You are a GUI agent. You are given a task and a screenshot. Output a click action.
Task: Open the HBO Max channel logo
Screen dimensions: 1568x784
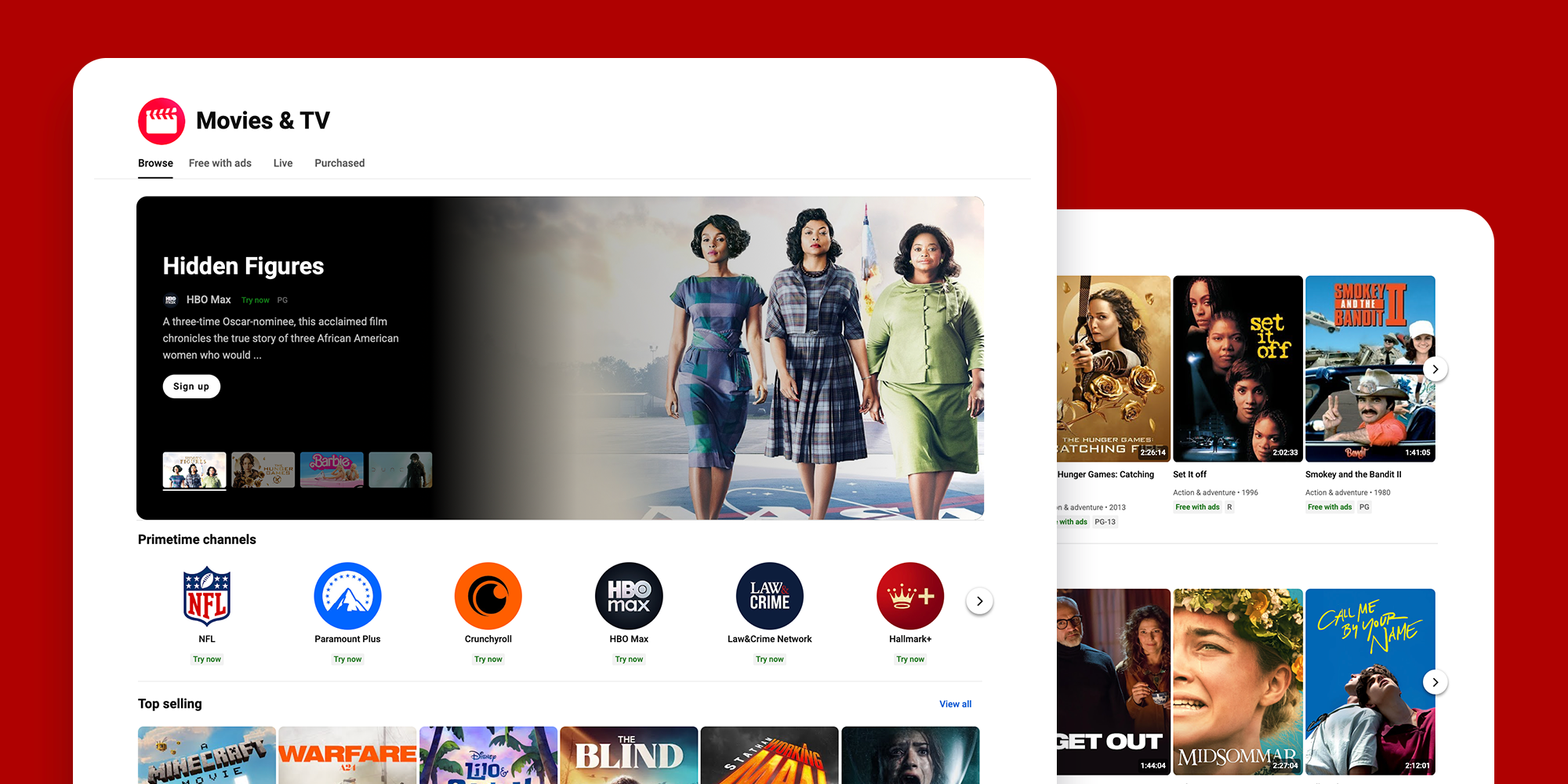pyautogui.click(x=629, y=596)
